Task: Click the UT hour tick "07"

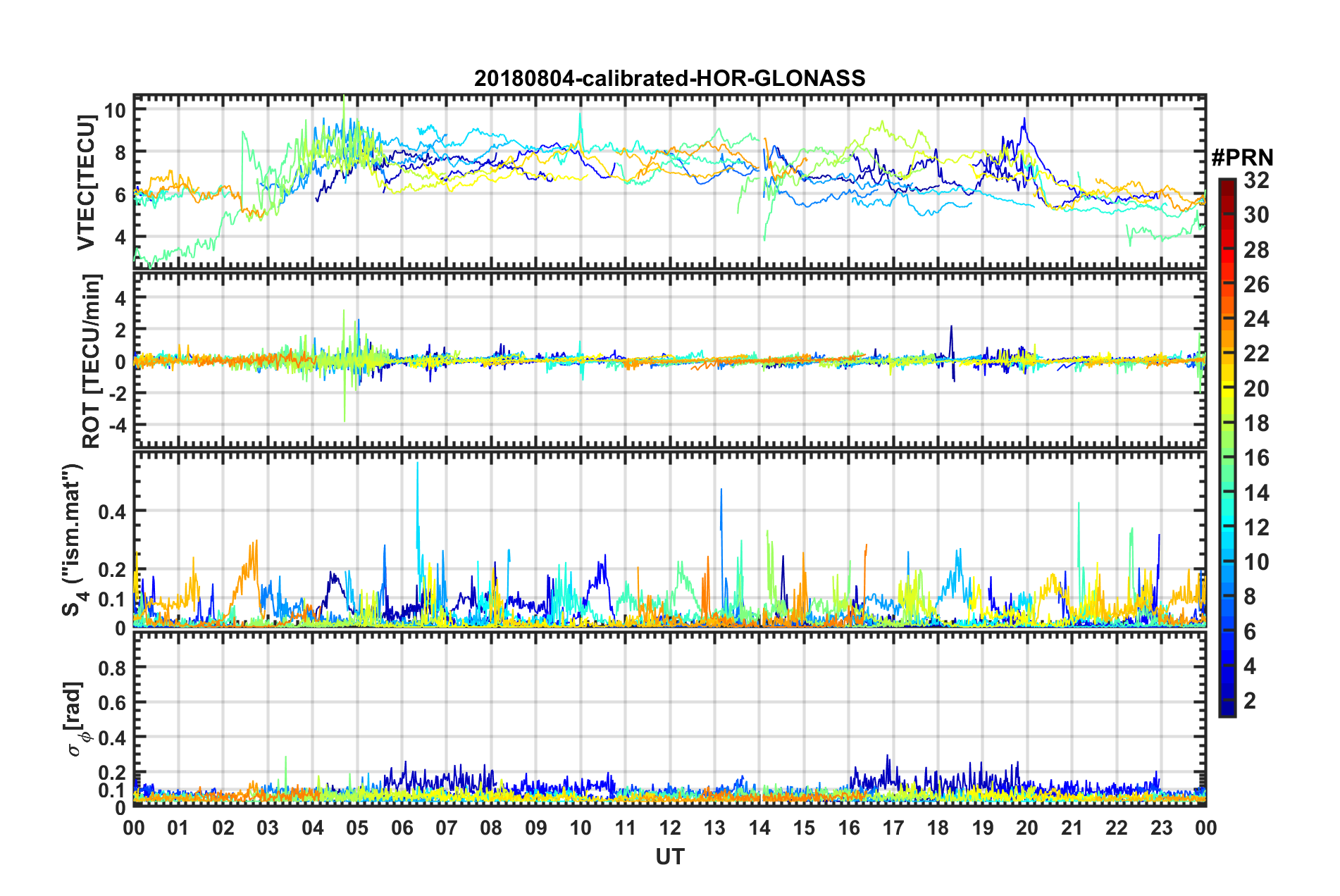Action: coord(447,828)
